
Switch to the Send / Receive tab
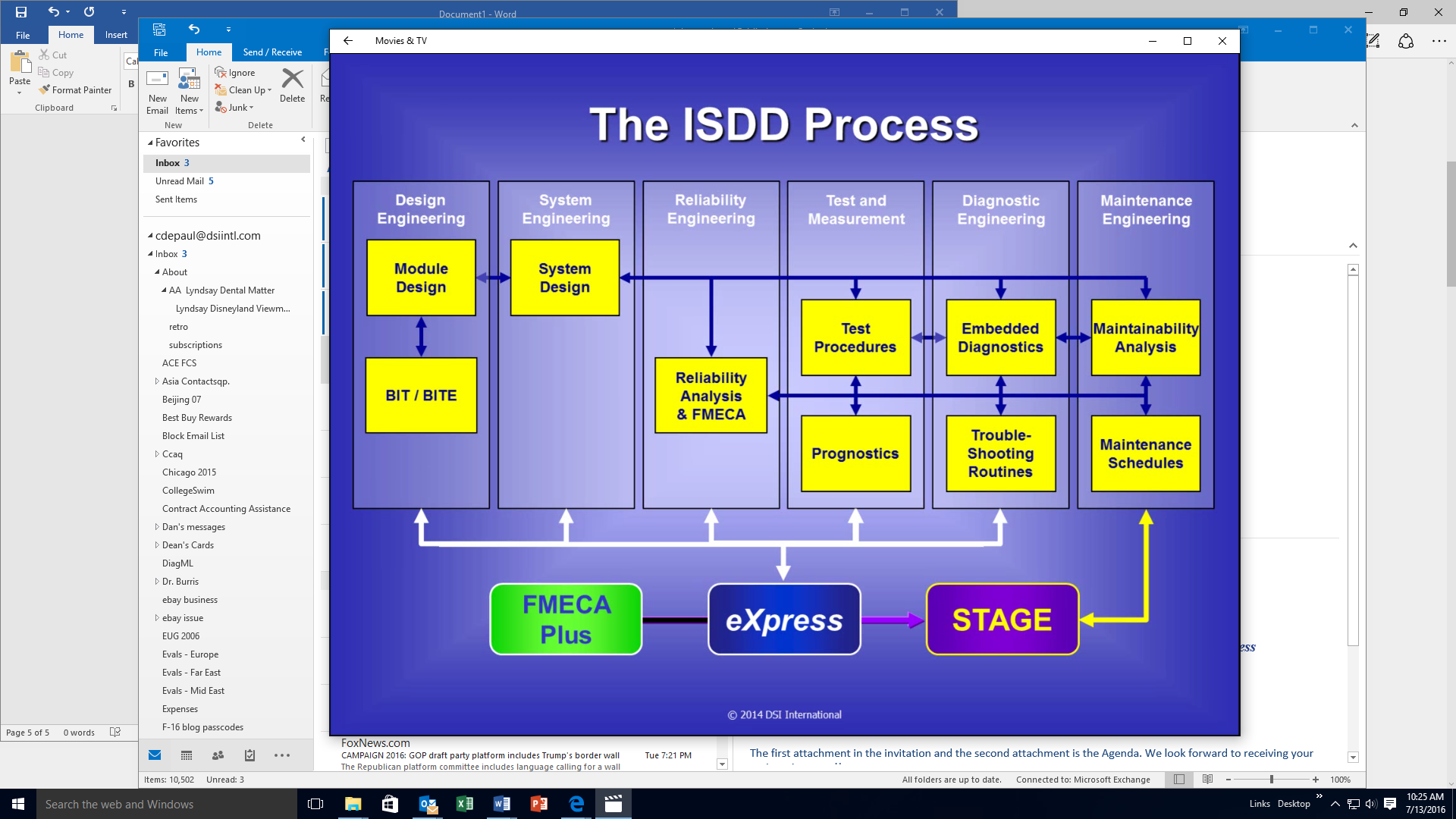coord(272,52)
